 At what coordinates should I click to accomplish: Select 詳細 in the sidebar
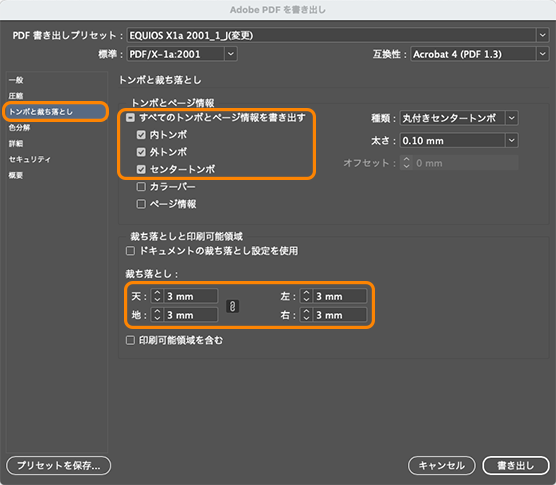16,143
